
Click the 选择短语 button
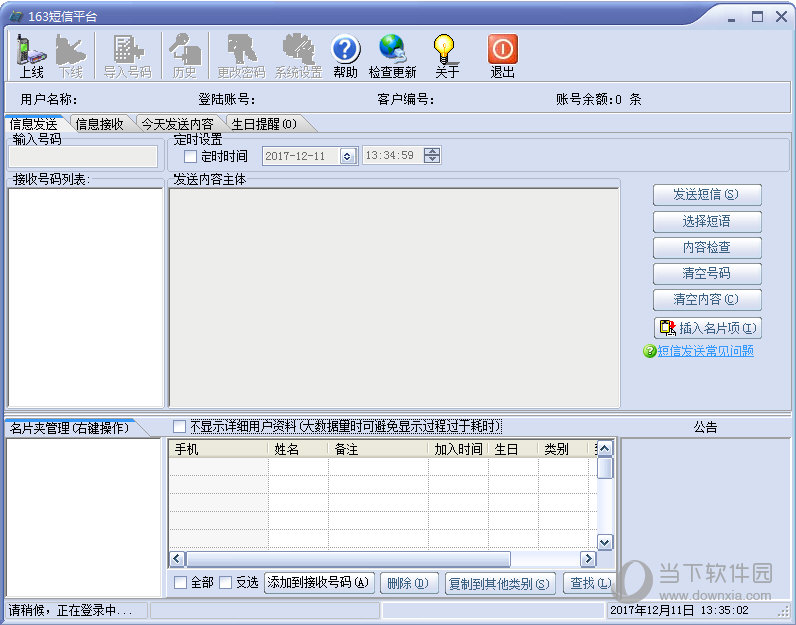click(707, 221)
